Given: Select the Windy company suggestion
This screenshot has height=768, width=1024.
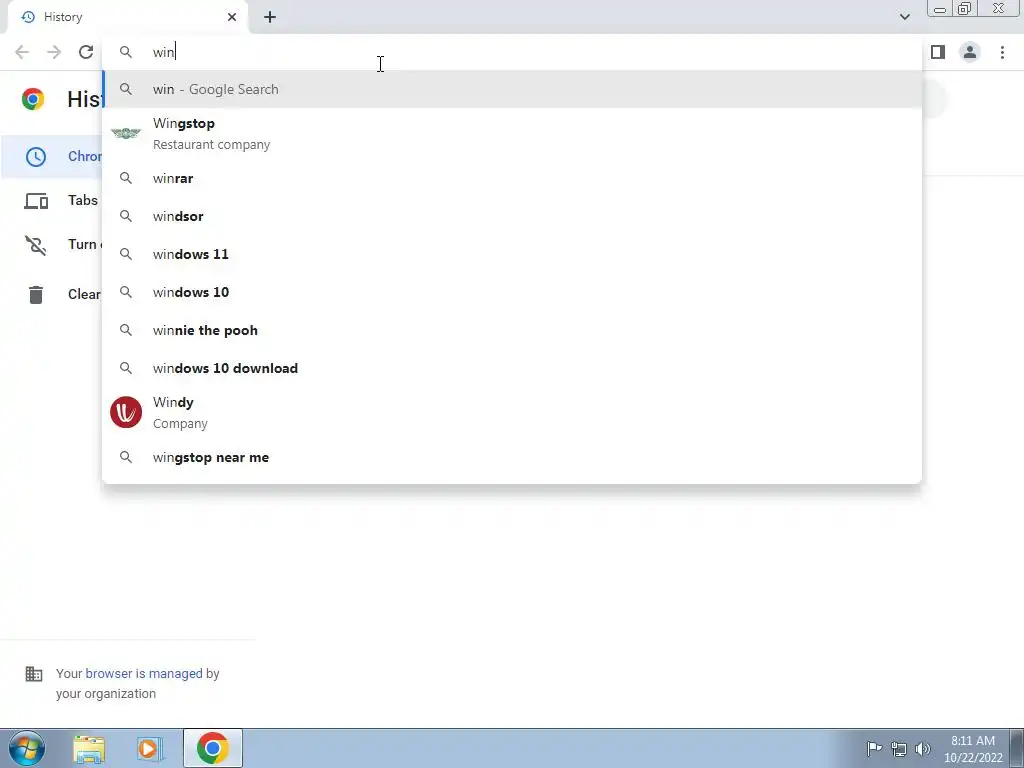Looking at the screenshot, I should click(x=512, y=413).
